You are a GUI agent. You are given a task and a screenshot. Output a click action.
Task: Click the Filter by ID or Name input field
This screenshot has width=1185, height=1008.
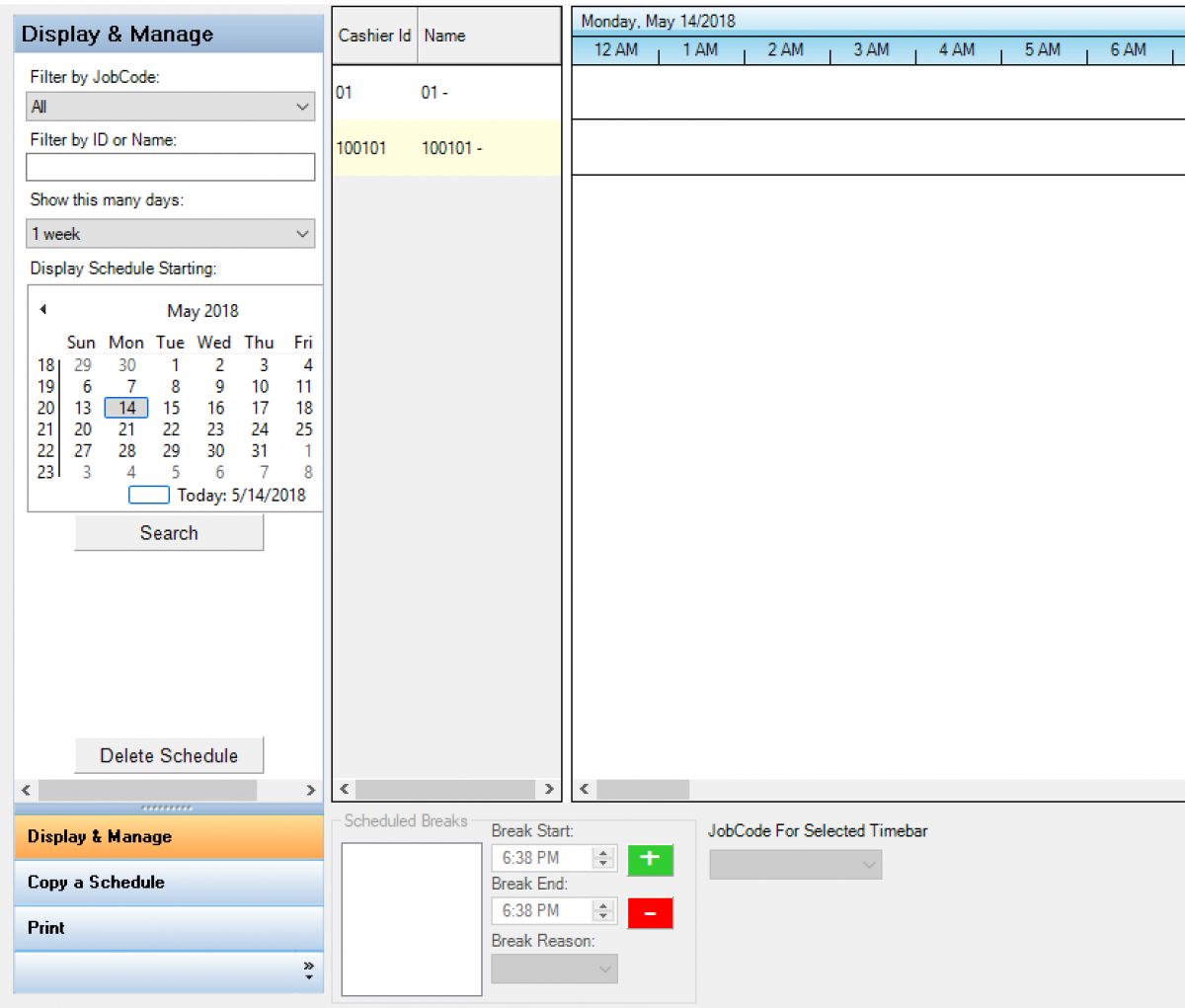click(170, 167)
